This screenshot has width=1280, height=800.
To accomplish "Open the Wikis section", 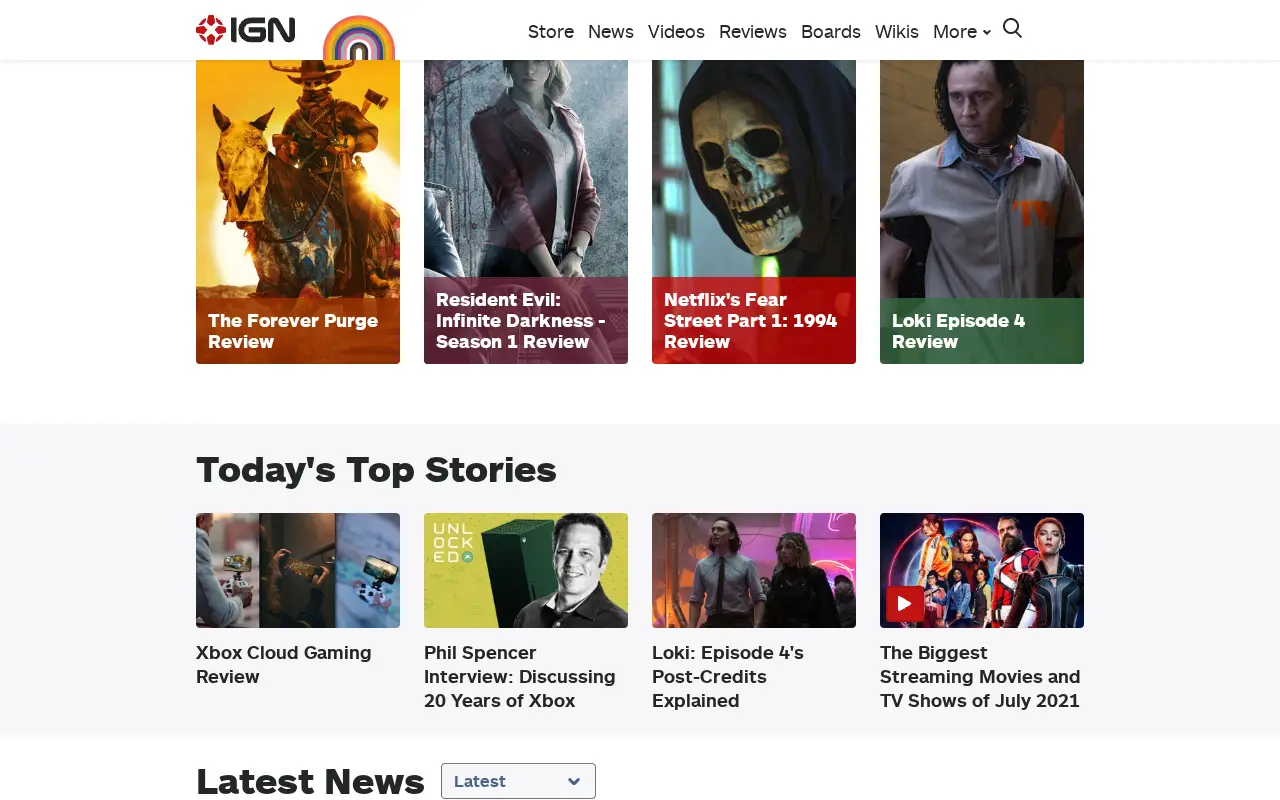I will pos(897,32).
